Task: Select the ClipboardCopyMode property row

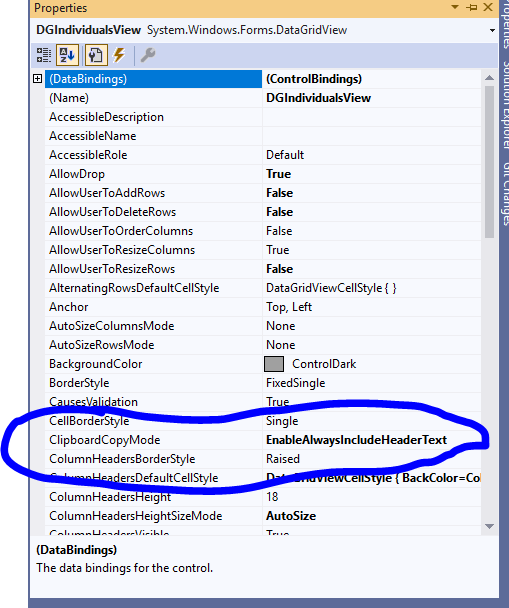Action: point(263,440)
